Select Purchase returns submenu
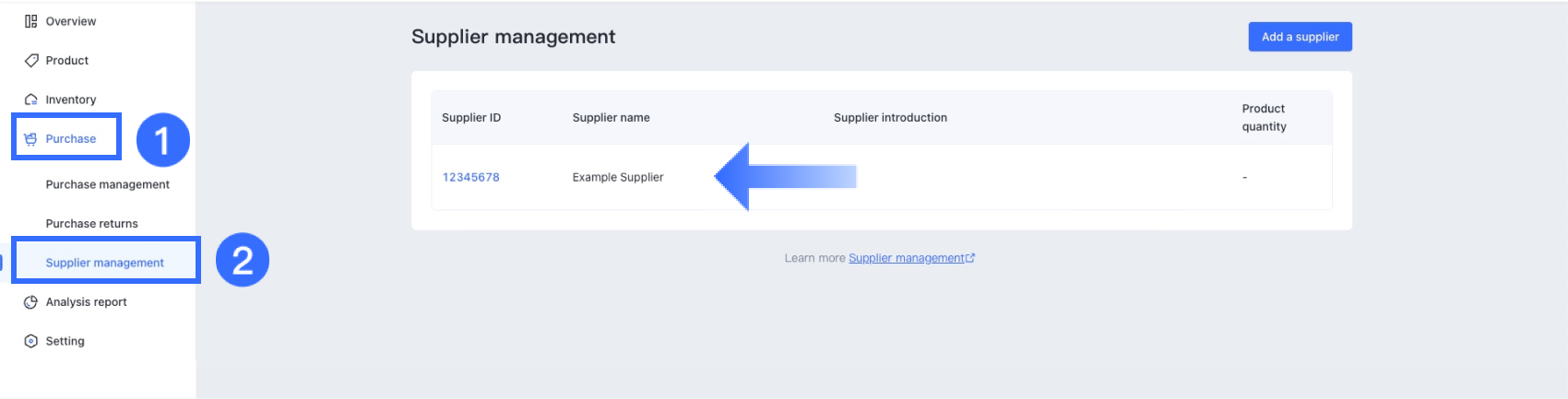 (x=91, y=224)
